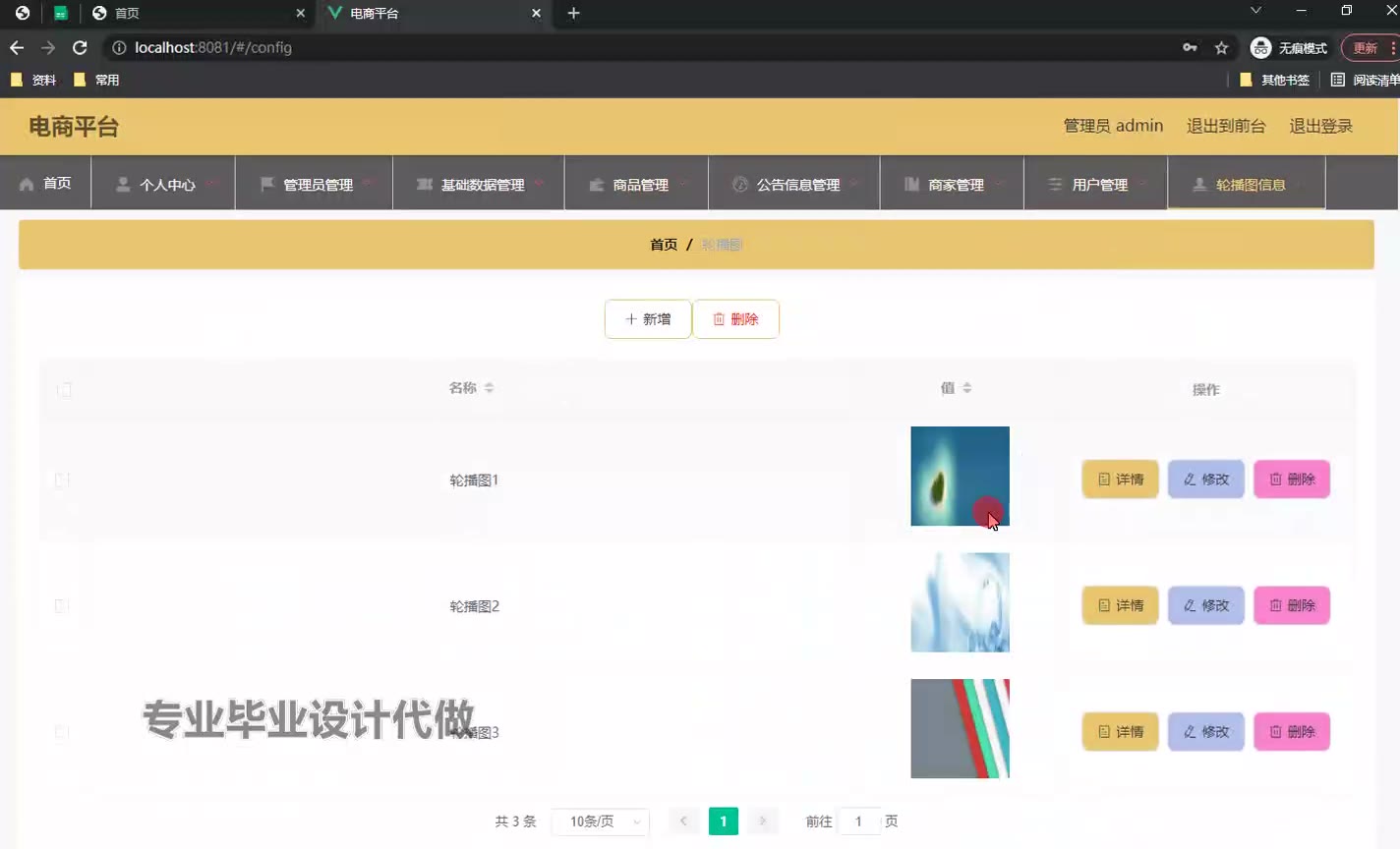This screenshot has height=849, width=1400.
Task: Click the 更新 browser update button
Action: (1370, 47)
